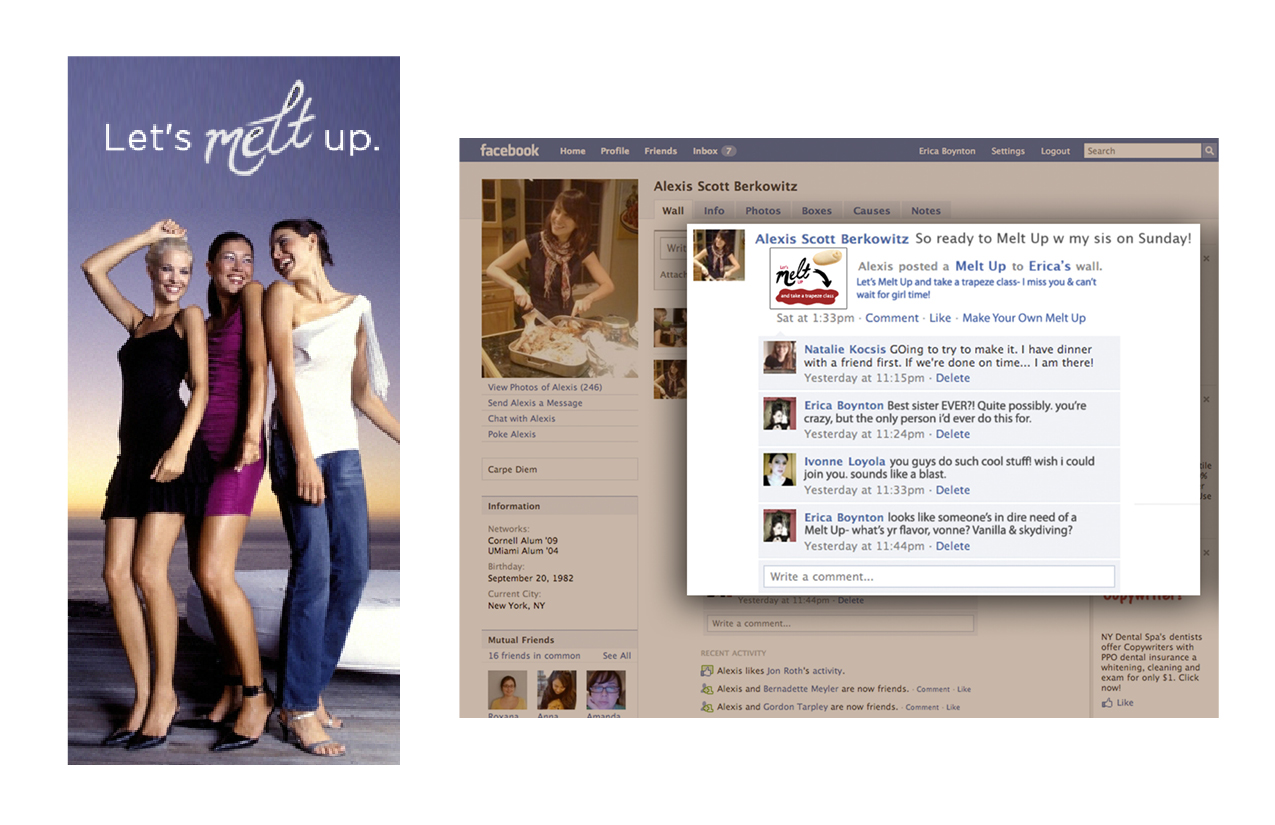Screen dimensions: 1275x825
Task: Open View Photos of Alexis (246)
Action: [x=544, y=387]
